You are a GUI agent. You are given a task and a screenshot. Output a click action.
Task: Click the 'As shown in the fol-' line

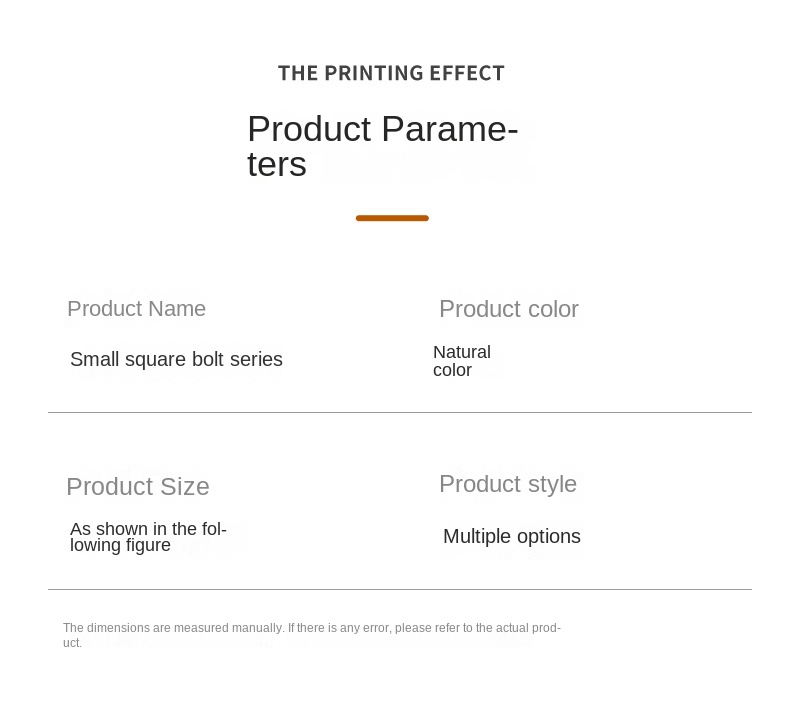(148, 529)
